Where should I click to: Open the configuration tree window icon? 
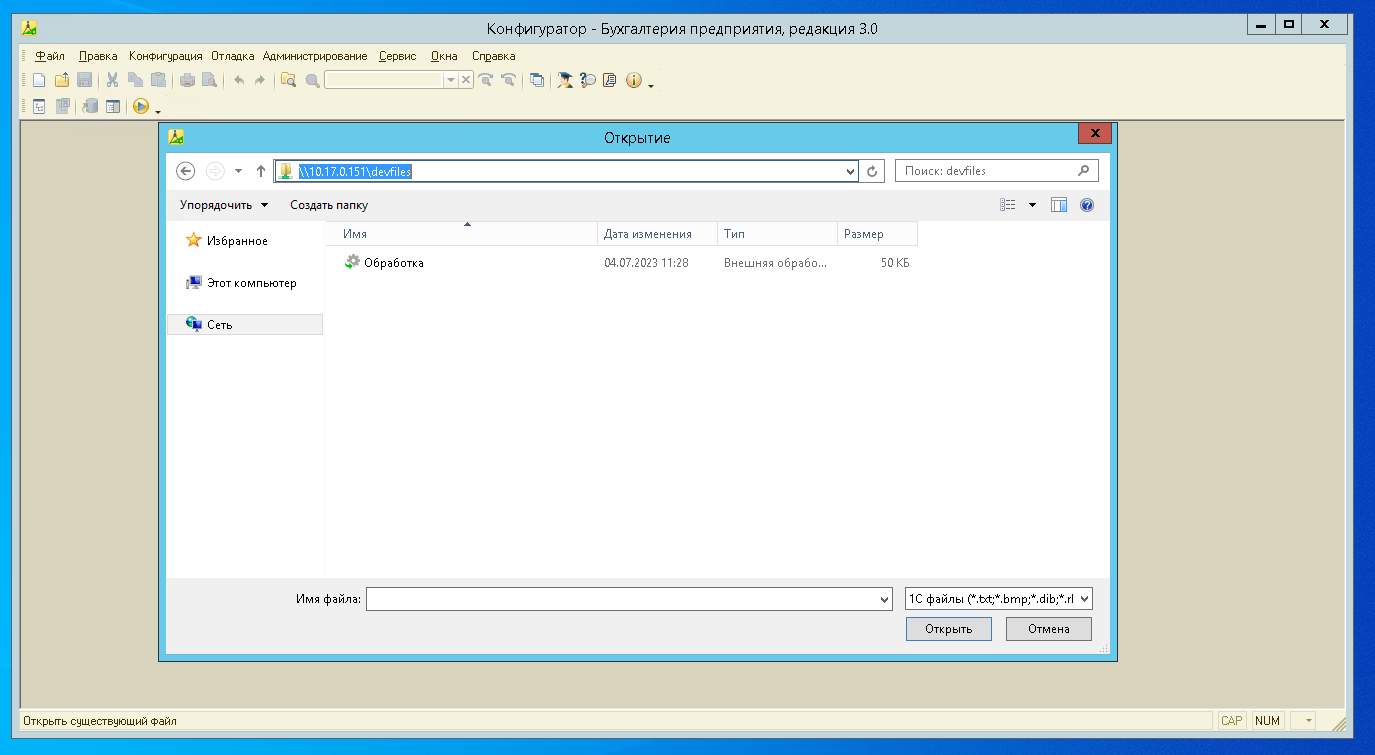click(39, 106)
